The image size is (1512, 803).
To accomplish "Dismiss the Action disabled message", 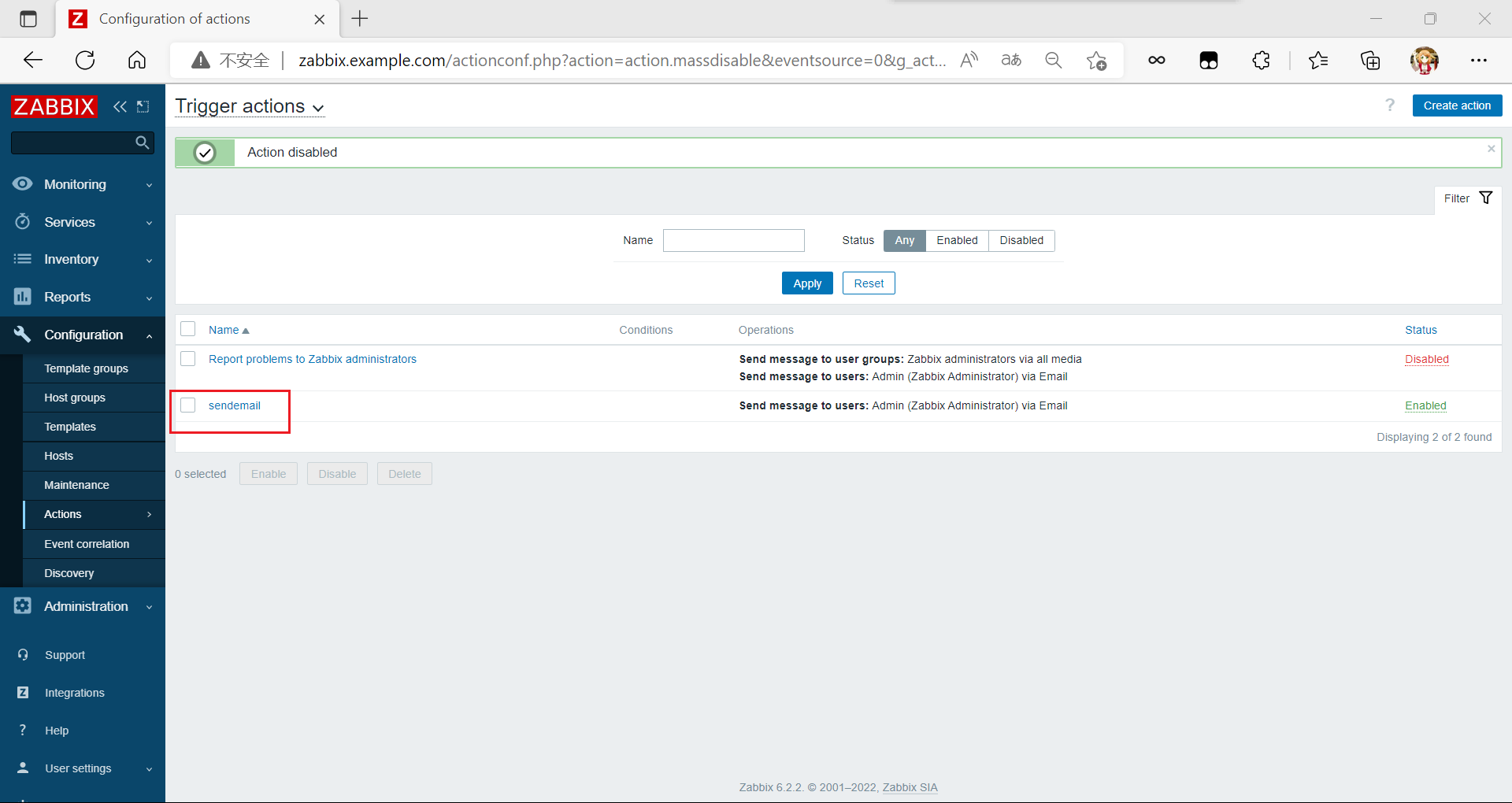I will [1491, 149].
